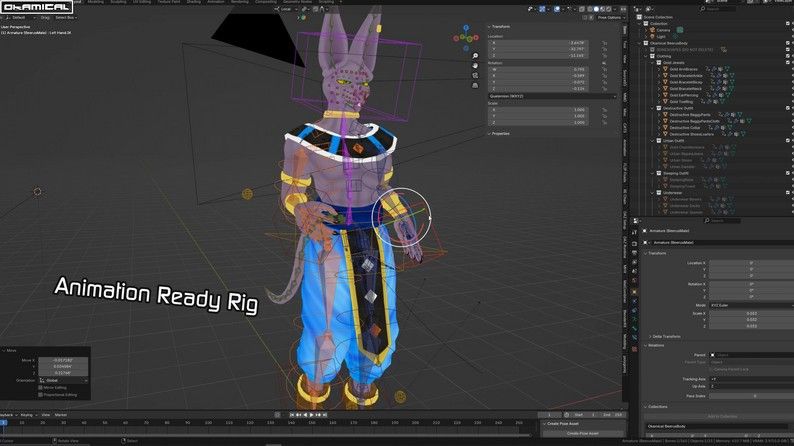Open Orientation Global dropdown in Move panel
This screenshot has height=446, width=794.
63,380
